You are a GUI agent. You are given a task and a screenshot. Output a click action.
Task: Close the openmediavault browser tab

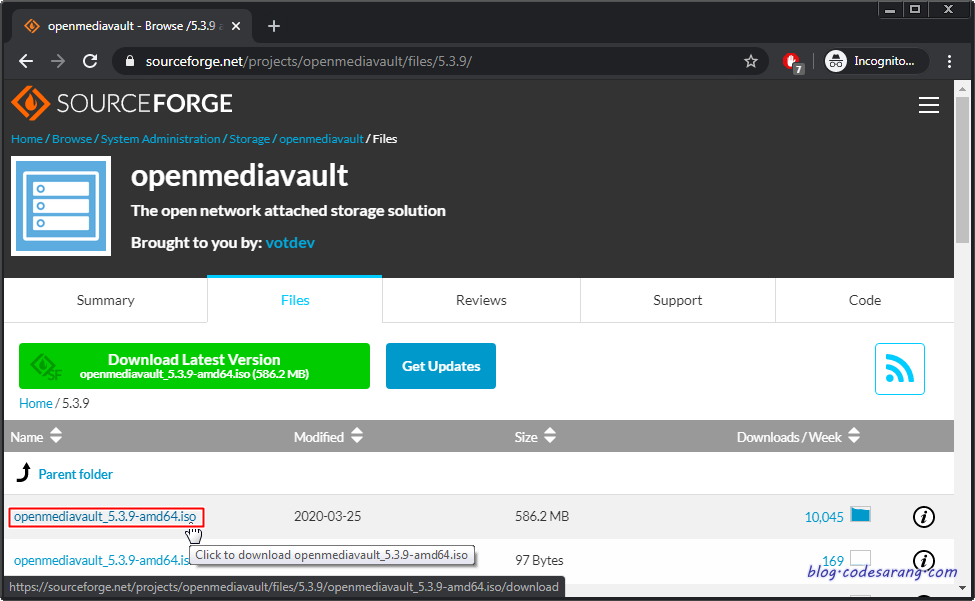pos(236,26)
